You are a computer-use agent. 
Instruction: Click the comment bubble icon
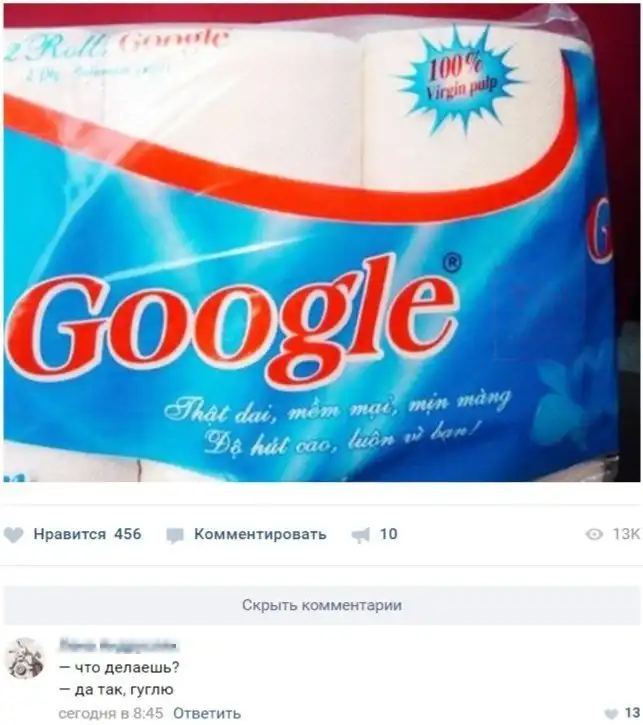click(x=175, y=535)
